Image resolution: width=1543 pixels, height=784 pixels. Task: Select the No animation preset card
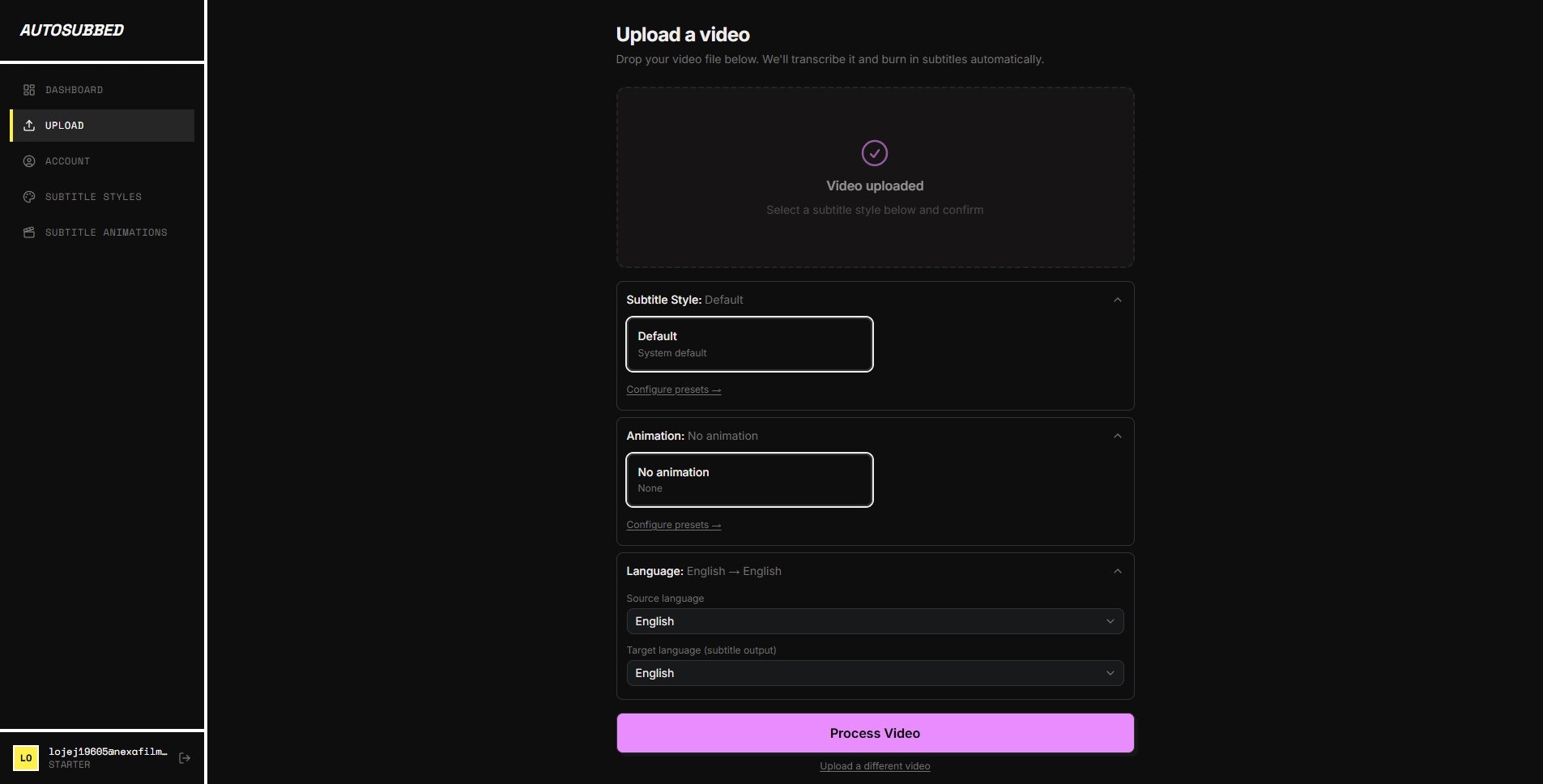click(749, 479)
